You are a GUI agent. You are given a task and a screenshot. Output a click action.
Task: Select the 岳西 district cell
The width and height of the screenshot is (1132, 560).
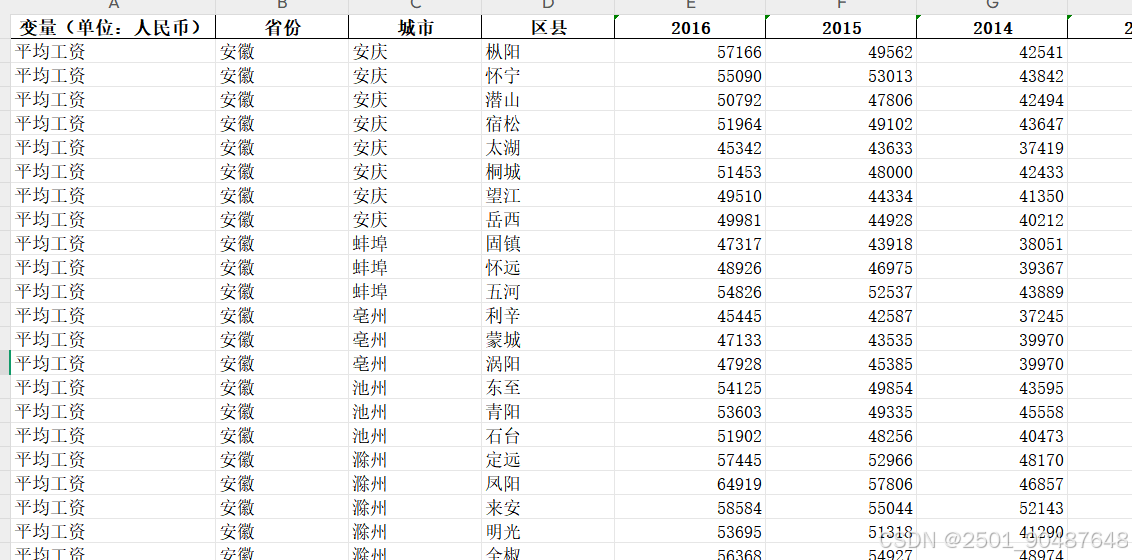[548, 219]
